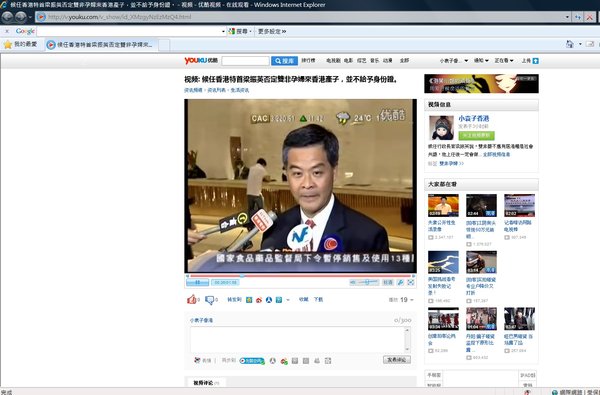The image size is (600, 395).
Task: Share via the red Weibo icon
Action: 259,300
